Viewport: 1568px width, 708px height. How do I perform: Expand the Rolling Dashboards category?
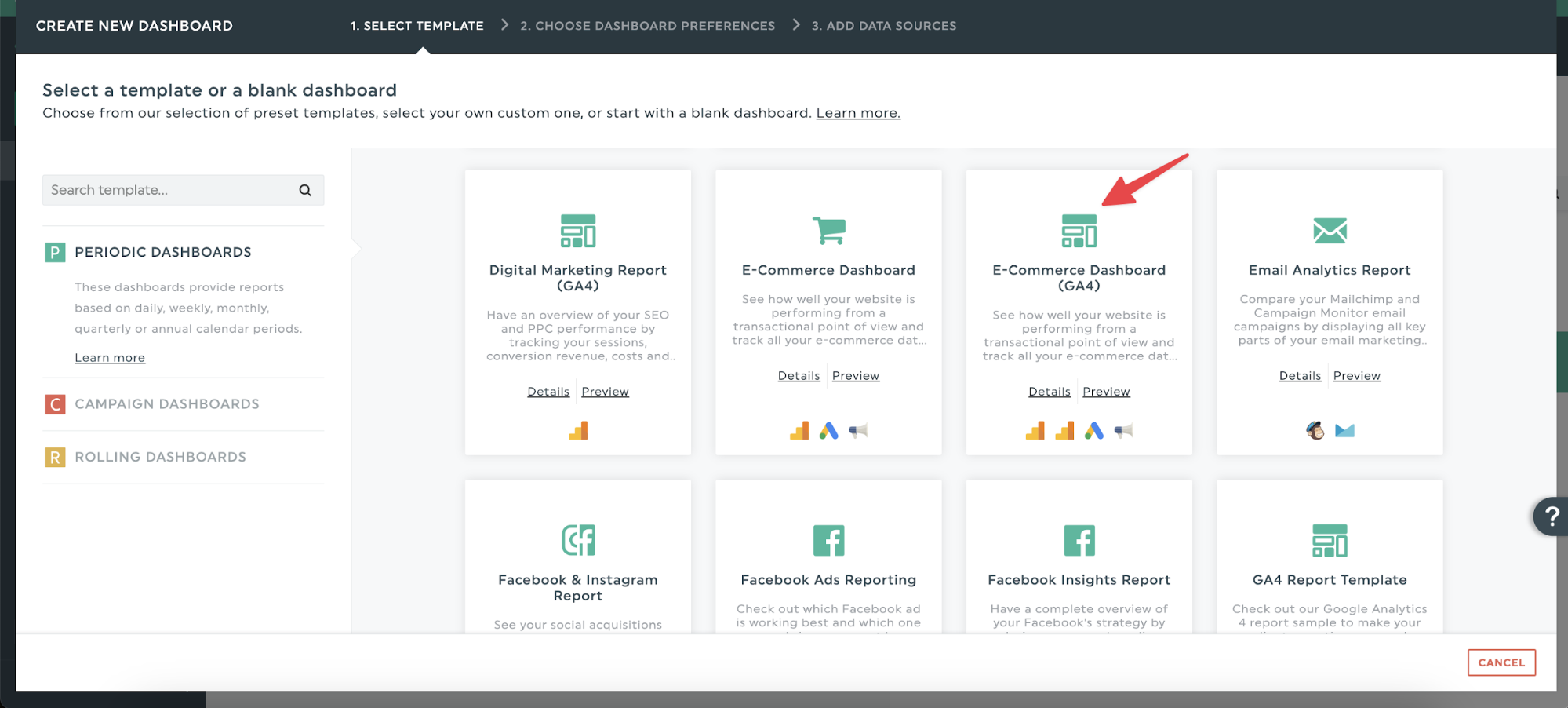point(160,457)
